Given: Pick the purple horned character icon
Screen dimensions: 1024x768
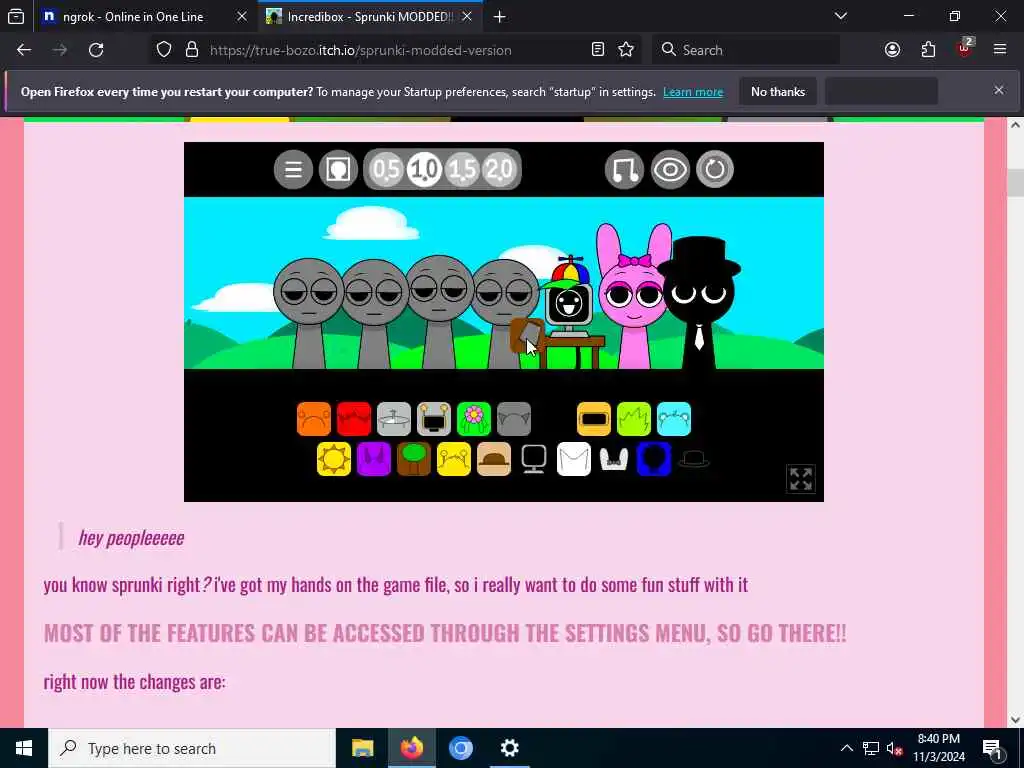Looking at the screenshot, I should coord(374,459).
